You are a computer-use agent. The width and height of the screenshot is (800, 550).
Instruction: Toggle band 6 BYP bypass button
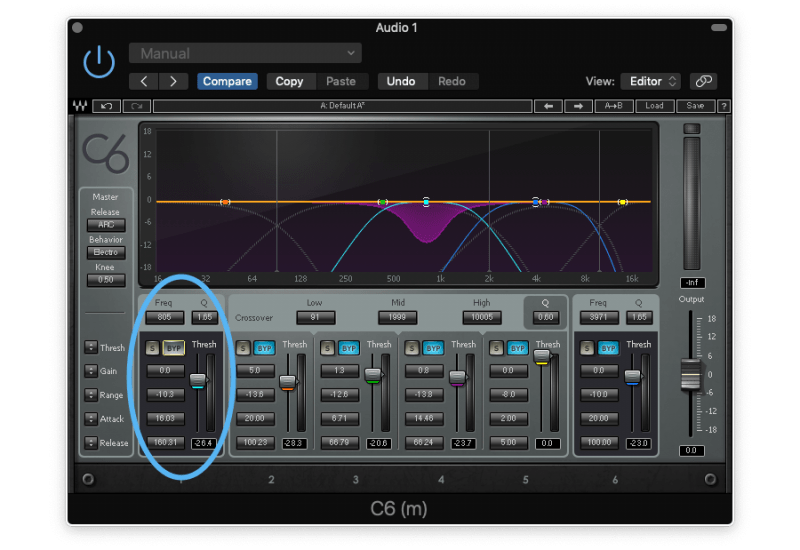[608, 348]
